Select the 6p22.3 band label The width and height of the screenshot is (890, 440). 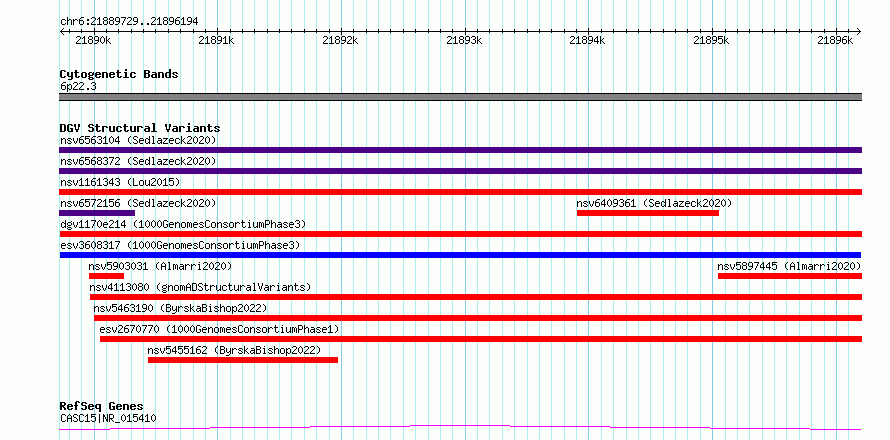tap(78, 86)
